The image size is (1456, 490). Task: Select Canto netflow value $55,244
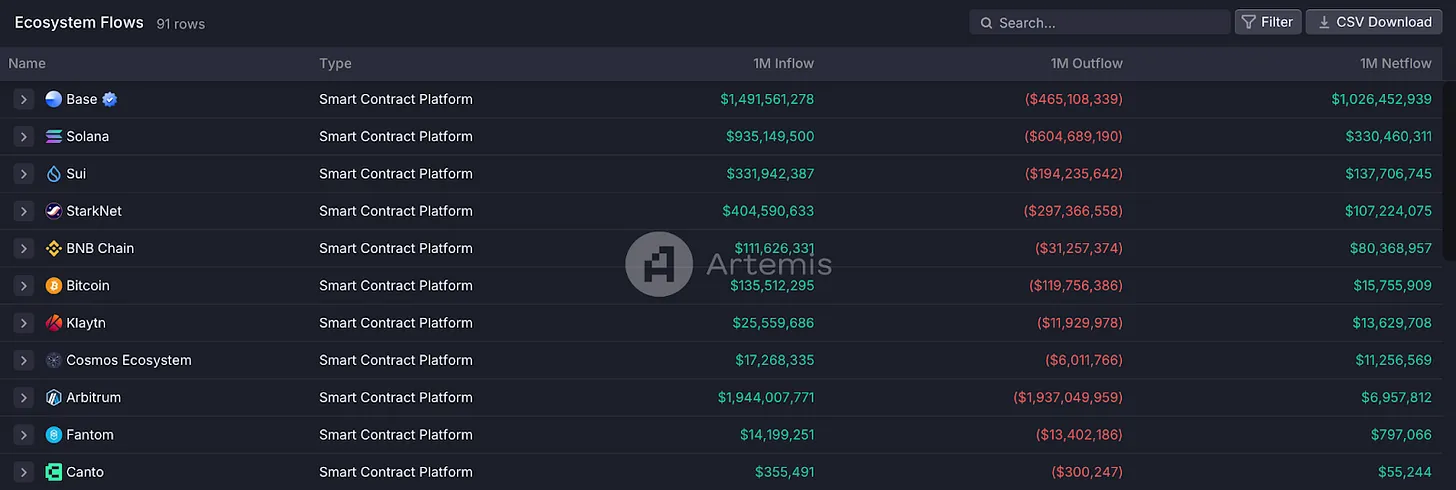[1405, 472]
